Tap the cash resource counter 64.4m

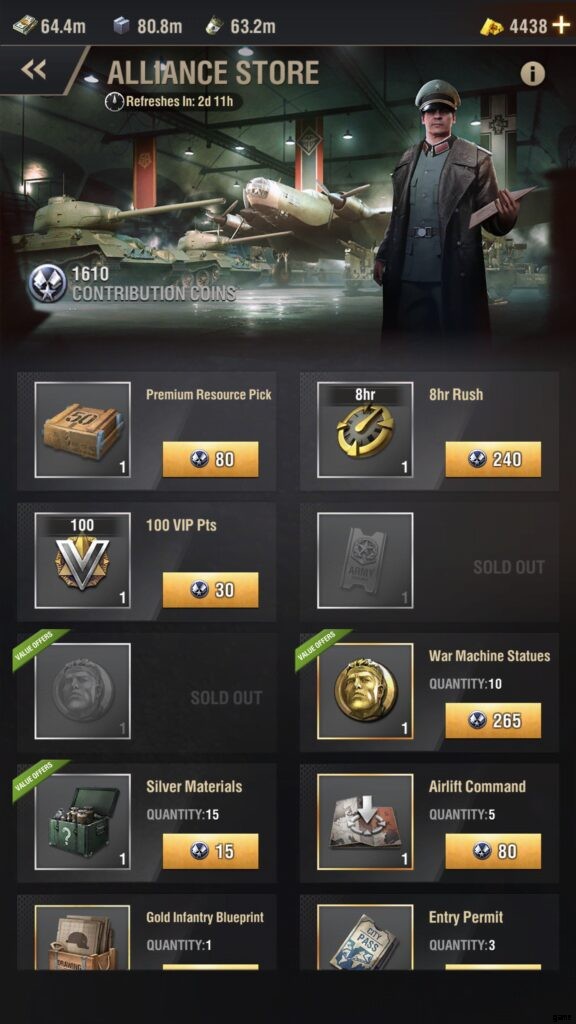point(50,25)
